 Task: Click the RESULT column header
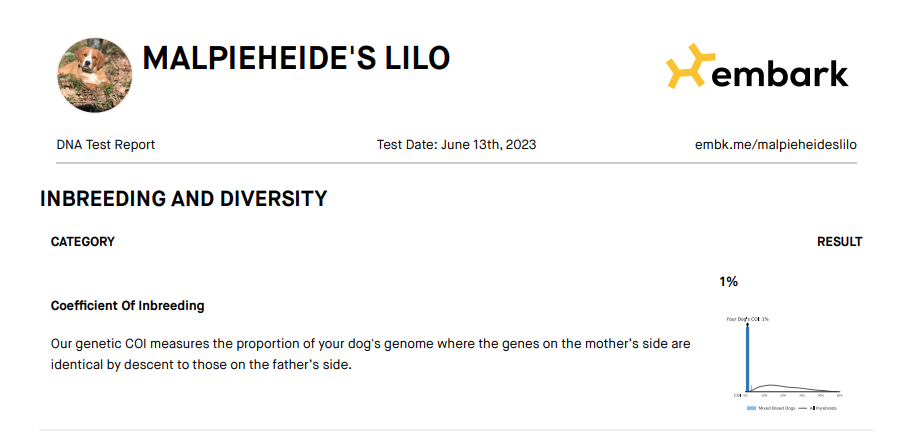[x=839, y=242]
